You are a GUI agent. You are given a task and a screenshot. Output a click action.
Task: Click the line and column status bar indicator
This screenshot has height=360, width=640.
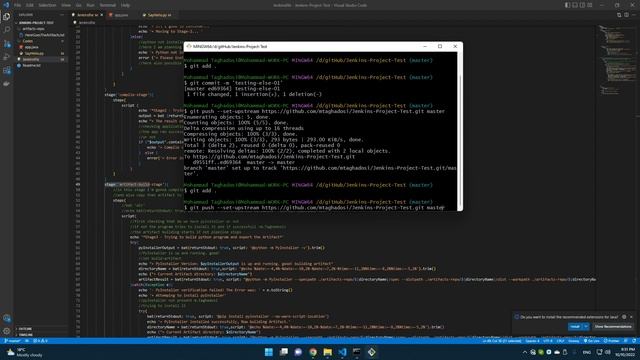(x=502, y=341)
